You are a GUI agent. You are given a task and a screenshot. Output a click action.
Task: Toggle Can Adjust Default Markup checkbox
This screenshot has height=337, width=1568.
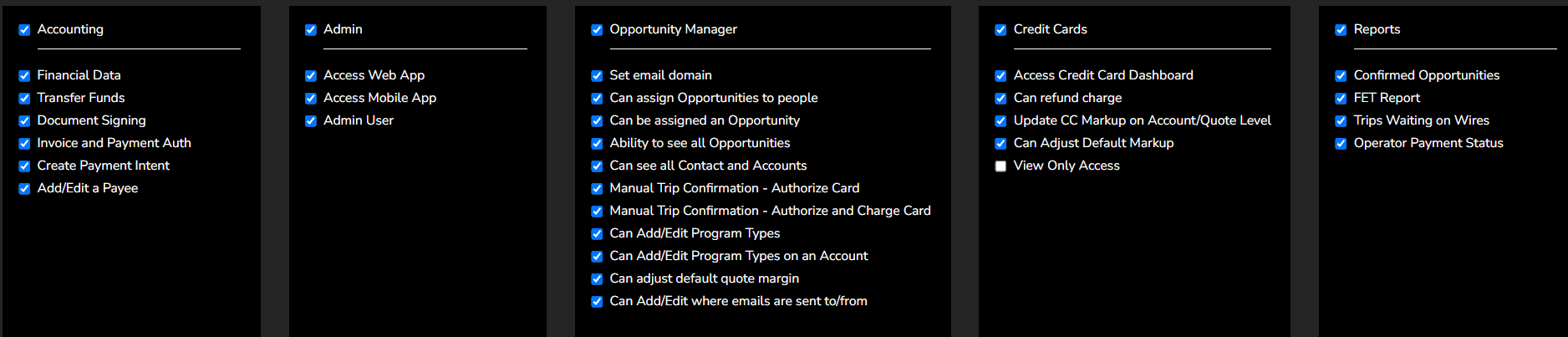tap(1000, 144)
